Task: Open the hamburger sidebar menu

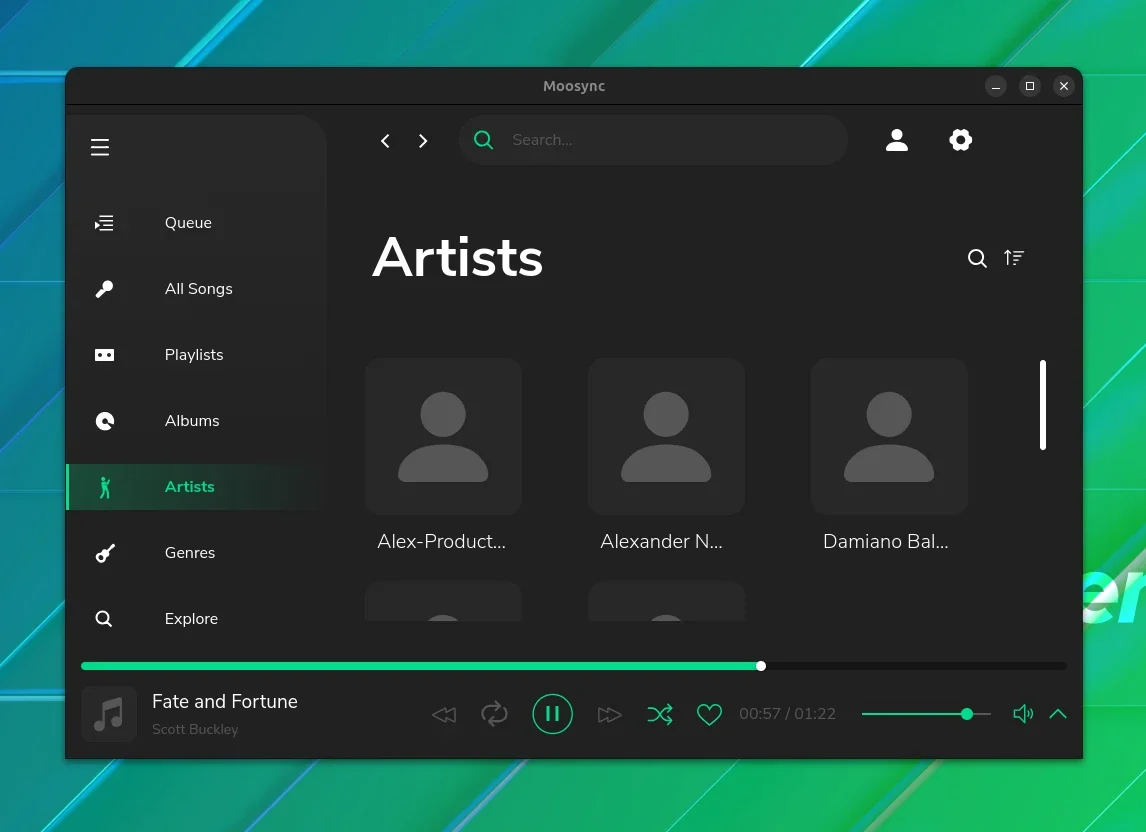Action: (x=100, y=147)
